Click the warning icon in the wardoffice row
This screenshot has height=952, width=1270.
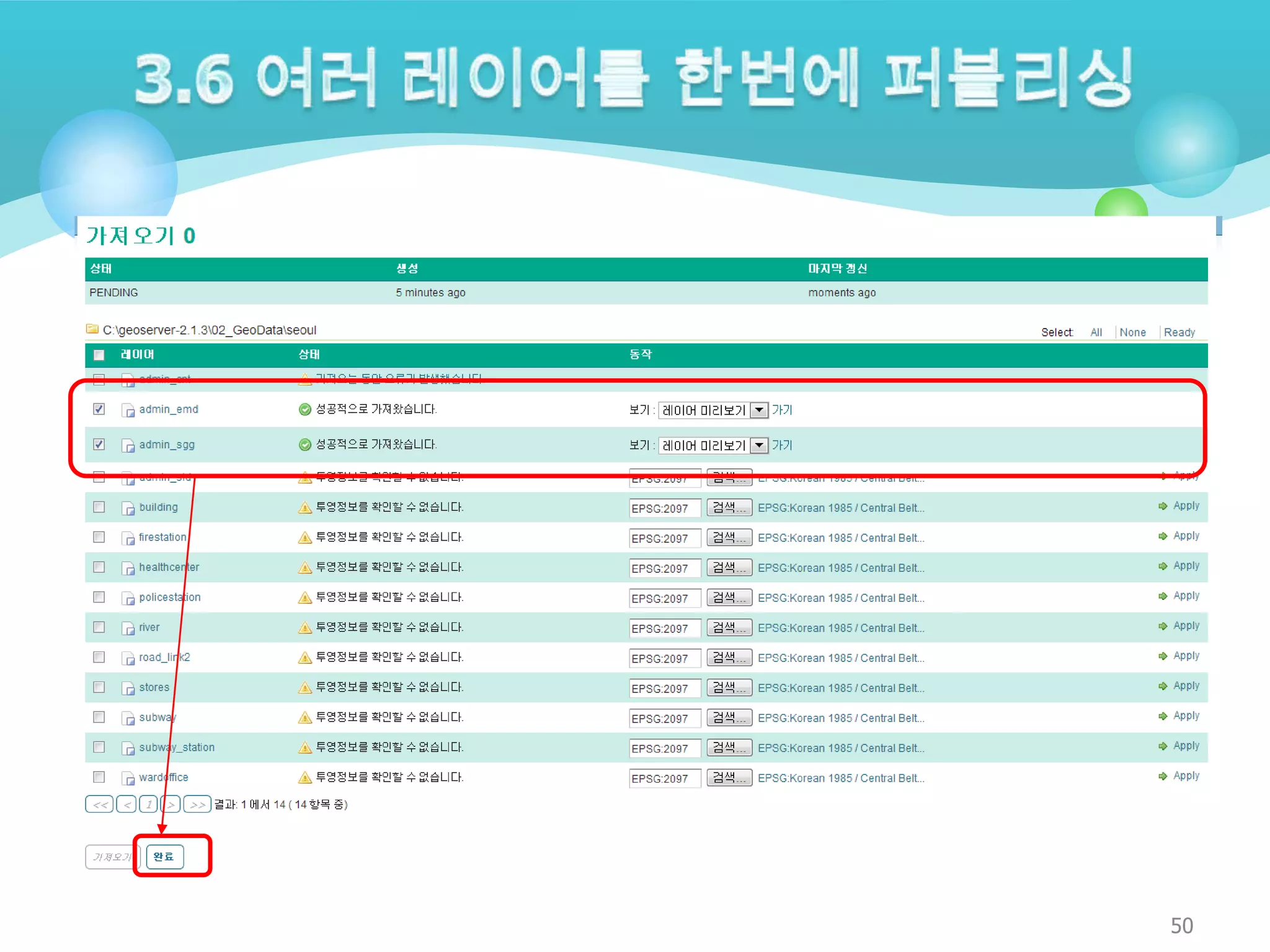point(304,777)
